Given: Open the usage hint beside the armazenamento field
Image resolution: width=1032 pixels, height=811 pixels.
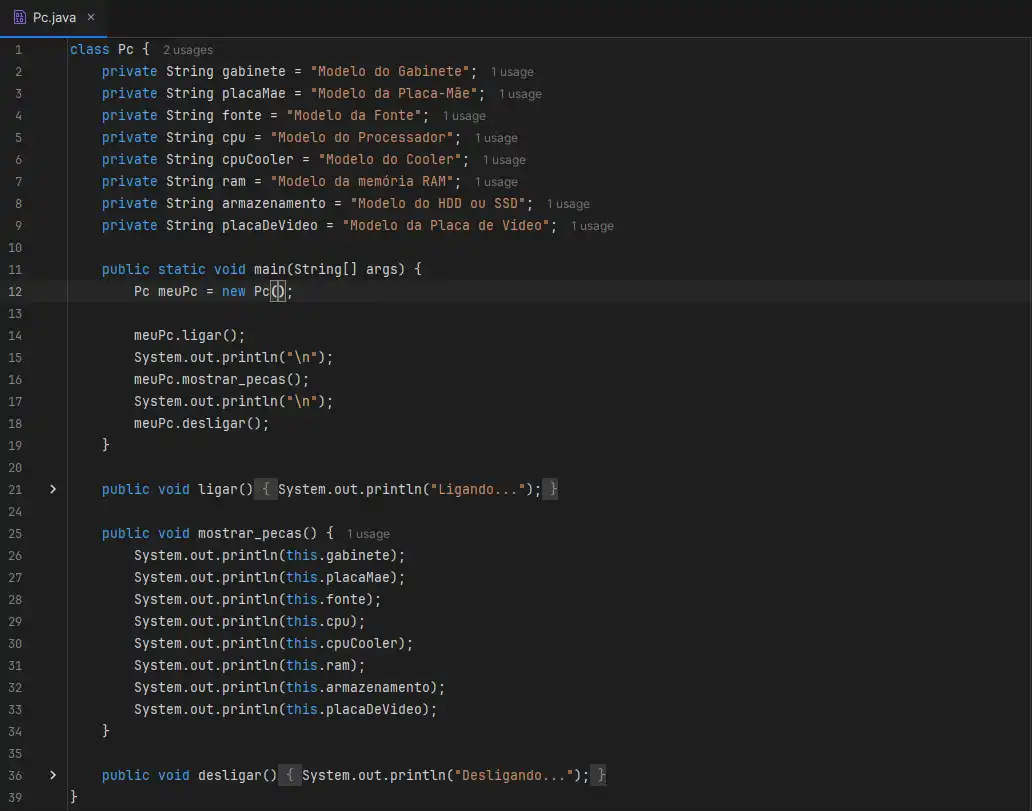Looking at the screenshot, I should point(568,204).
